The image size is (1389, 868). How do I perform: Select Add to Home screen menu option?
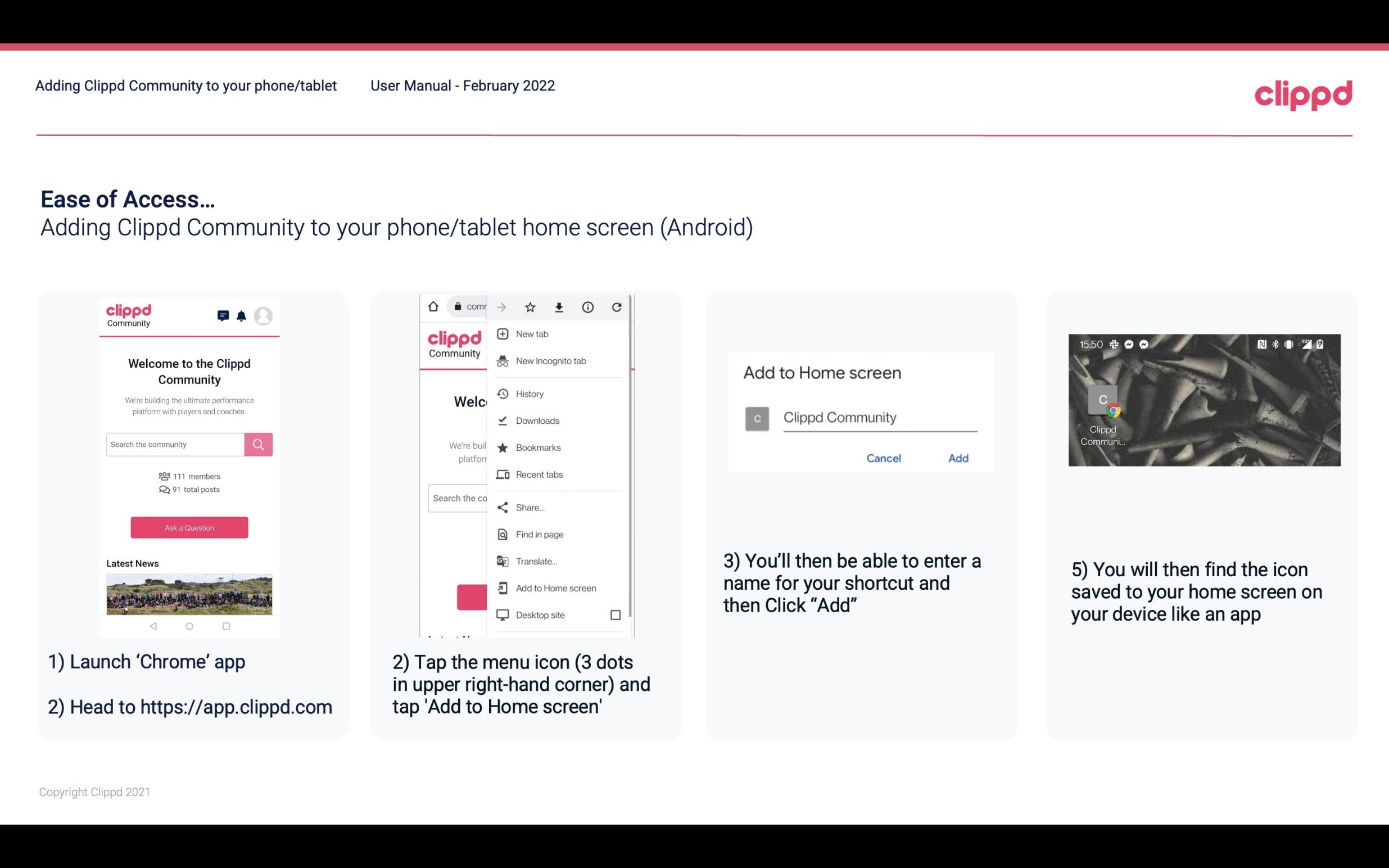[x=555, y=588]
